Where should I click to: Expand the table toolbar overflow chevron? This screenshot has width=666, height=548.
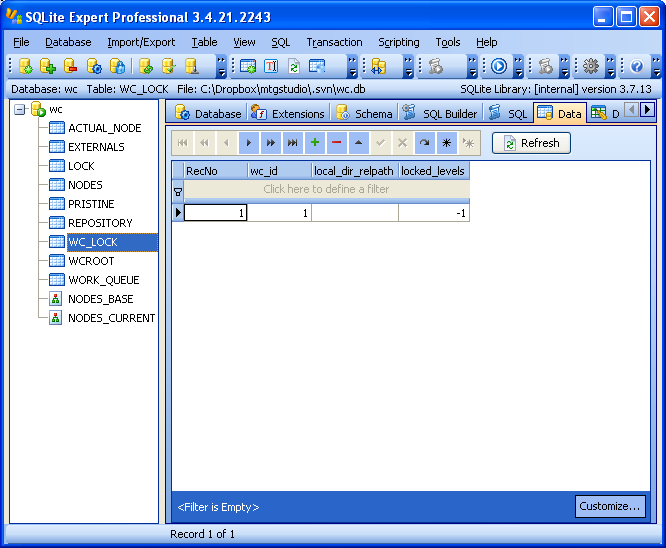352,67
